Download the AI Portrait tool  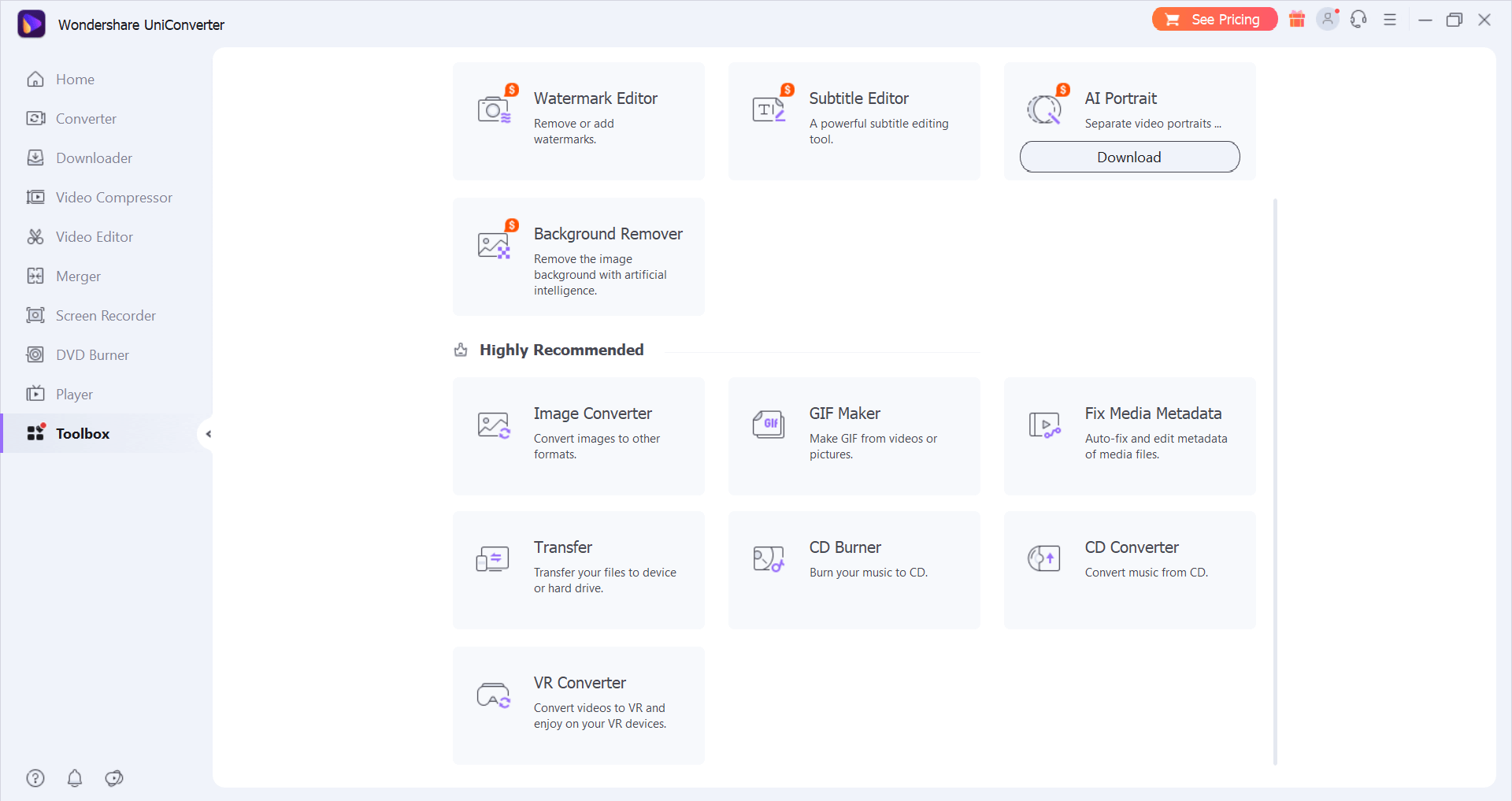pos(1129,157)
